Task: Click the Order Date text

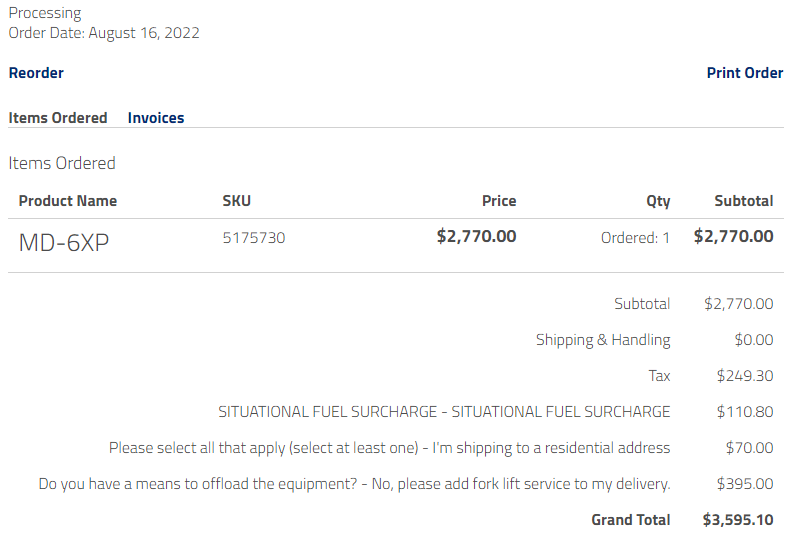Action: pos(104,33)
